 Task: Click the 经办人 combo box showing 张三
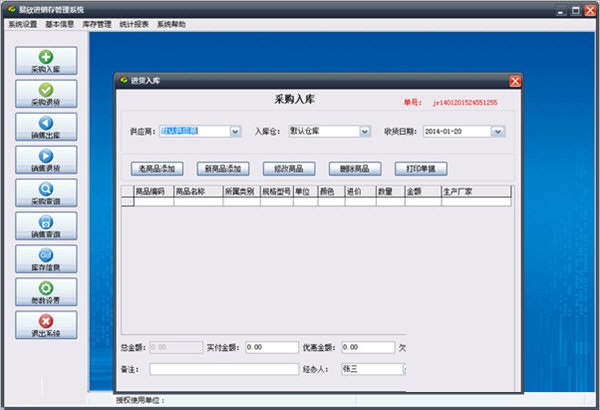[373, 369]
